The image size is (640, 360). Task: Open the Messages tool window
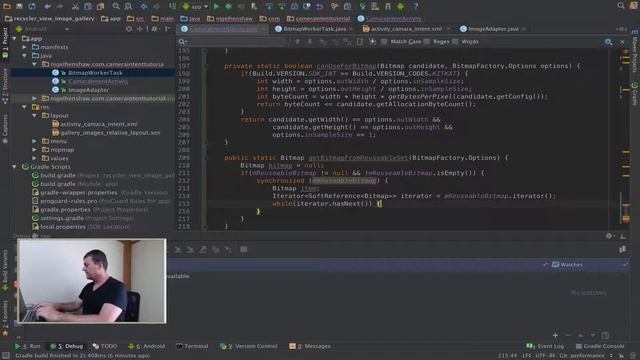point(310,346)
